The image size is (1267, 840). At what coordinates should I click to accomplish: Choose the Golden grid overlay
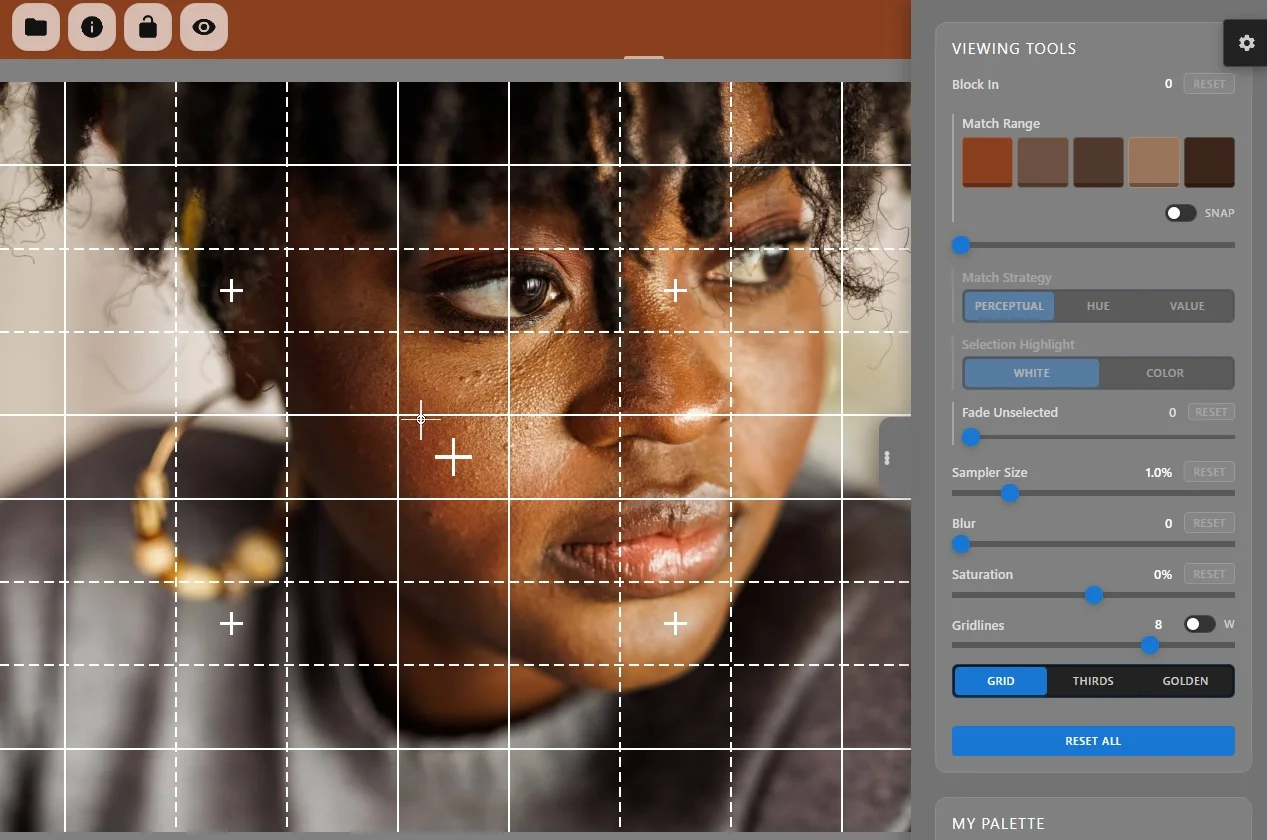coord(1185,681)
